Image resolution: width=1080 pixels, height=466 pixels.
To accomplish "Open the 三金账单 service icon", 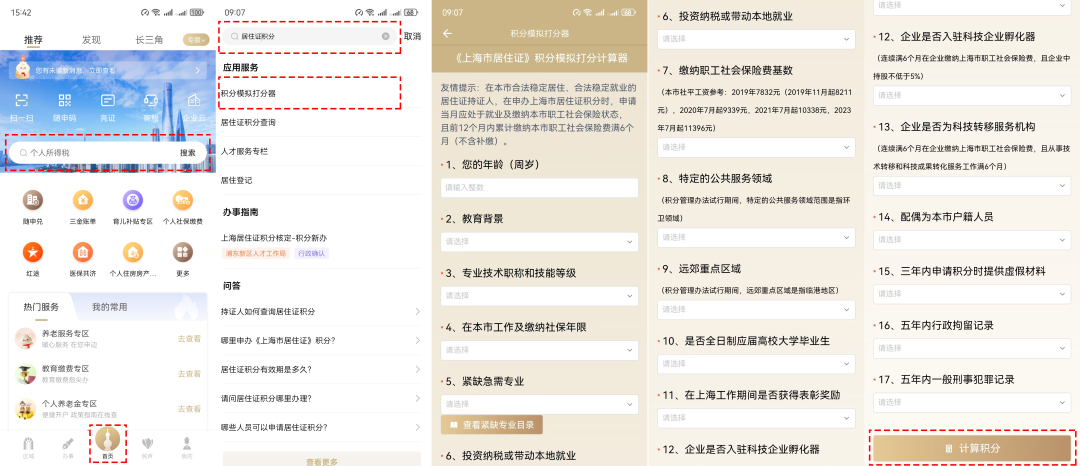I will tap(82, 203).
